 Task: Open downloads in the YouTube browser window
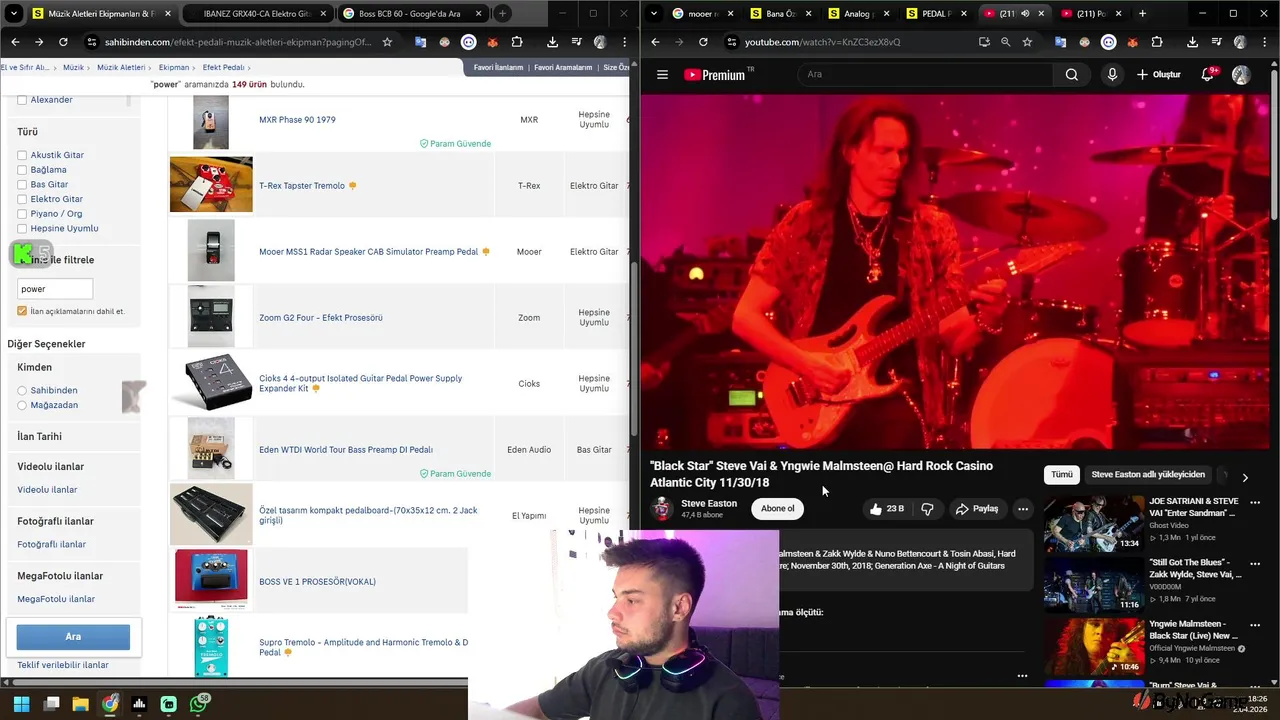pyautogui.click(x=1192, y=42)
